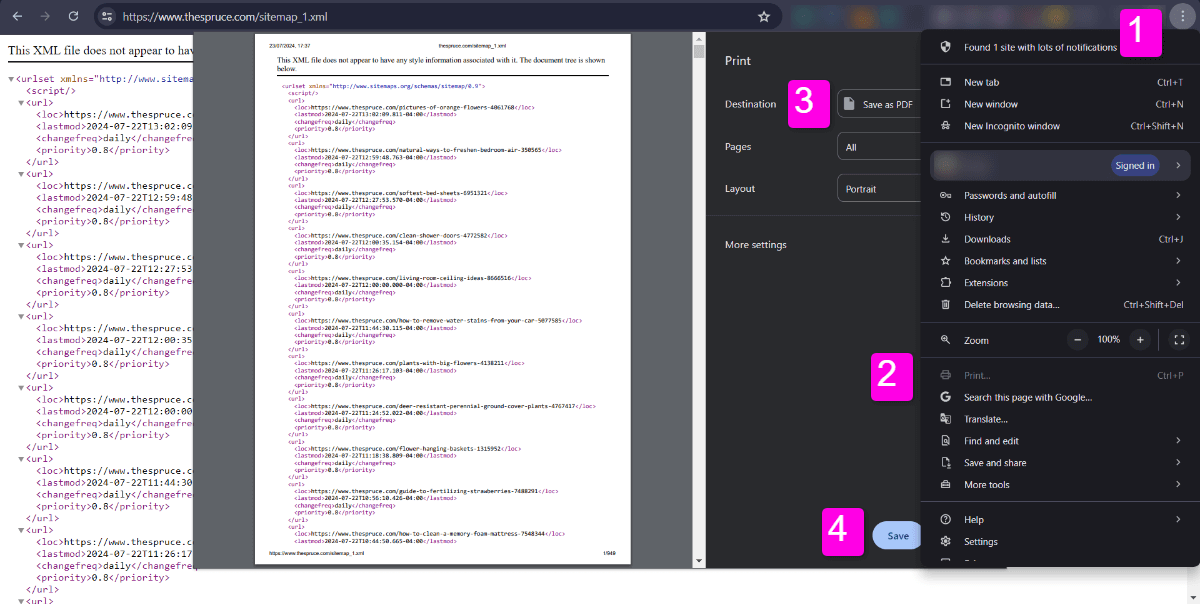
Task: Open the site information icon in address bar
Action: pos(107,17)
